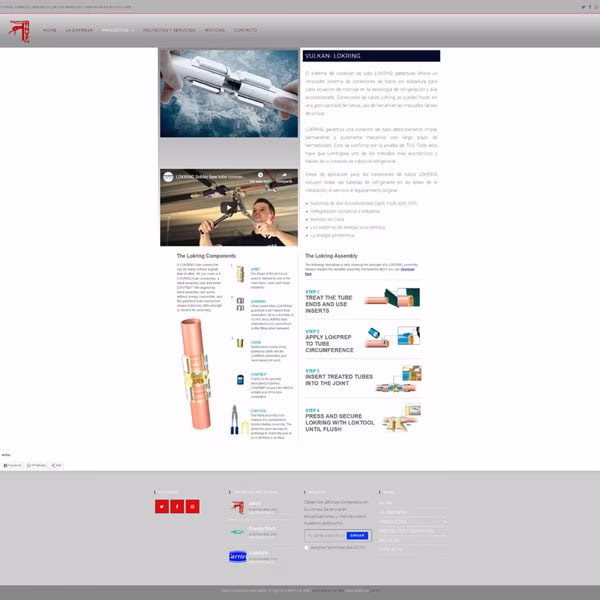Click the video channel avatar icon
Viewport: 600px width, 600px height.
tap(168, 177)
